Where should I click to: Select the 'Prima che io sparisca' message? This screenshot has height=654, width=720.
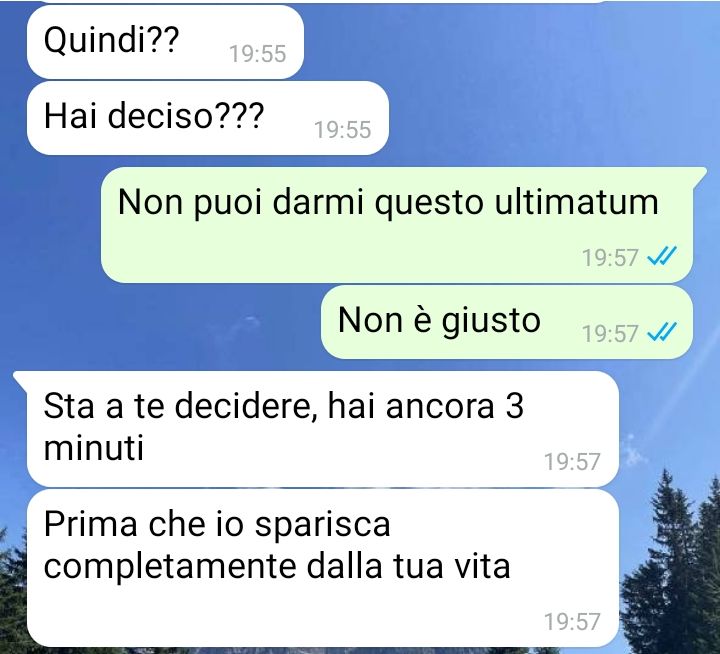[x=323, y=568]
